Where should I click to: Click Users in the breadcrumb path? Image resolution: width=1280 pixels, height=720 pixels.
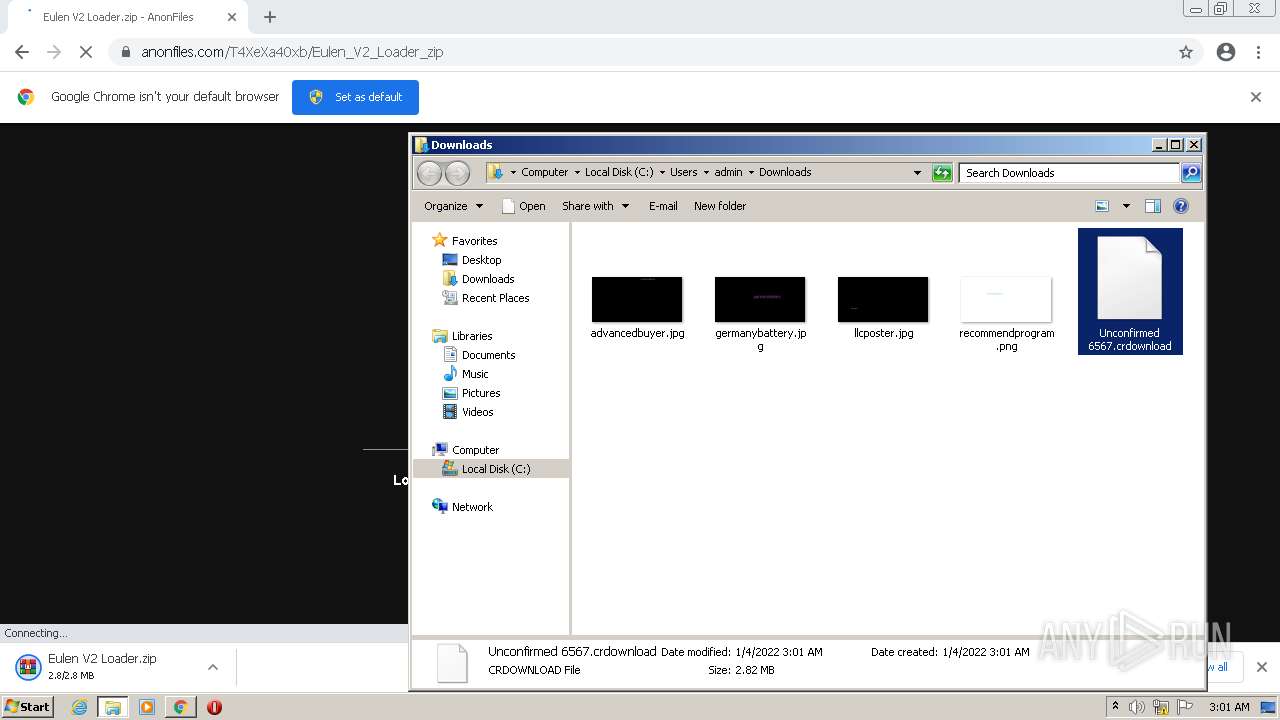coord(683,172)
